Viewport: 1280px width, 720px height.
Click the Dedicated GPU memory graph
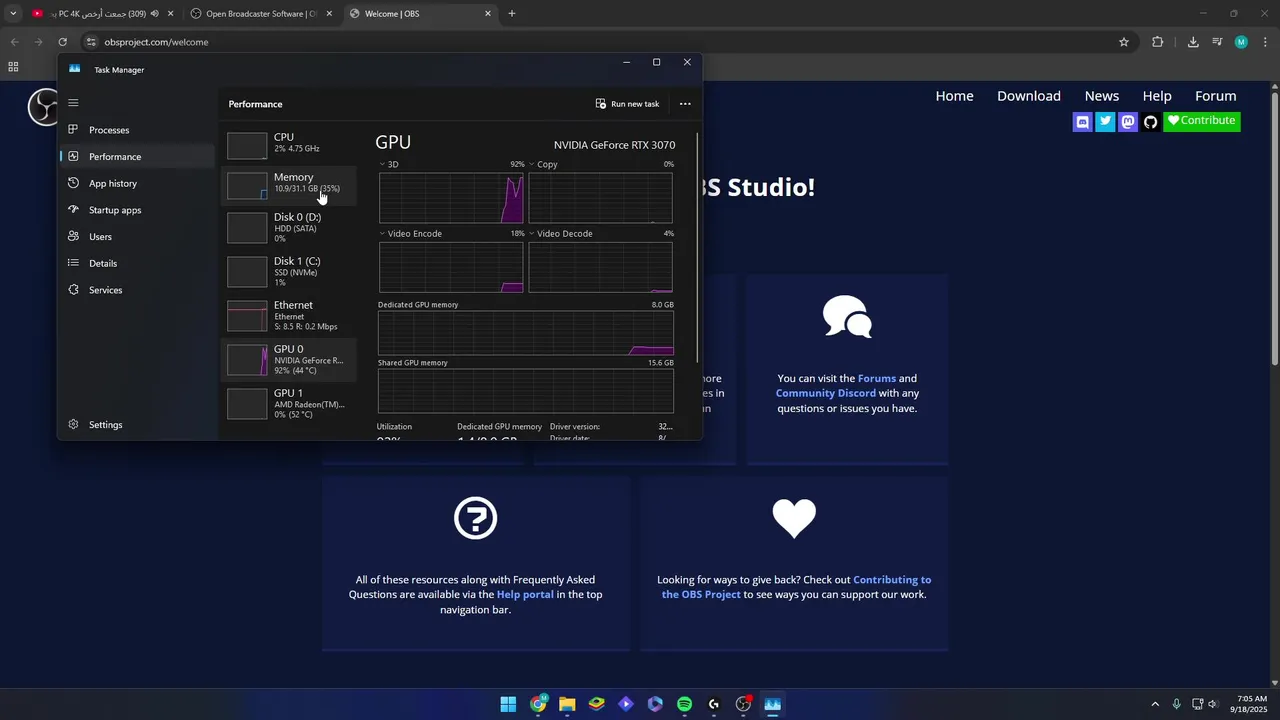526,333
